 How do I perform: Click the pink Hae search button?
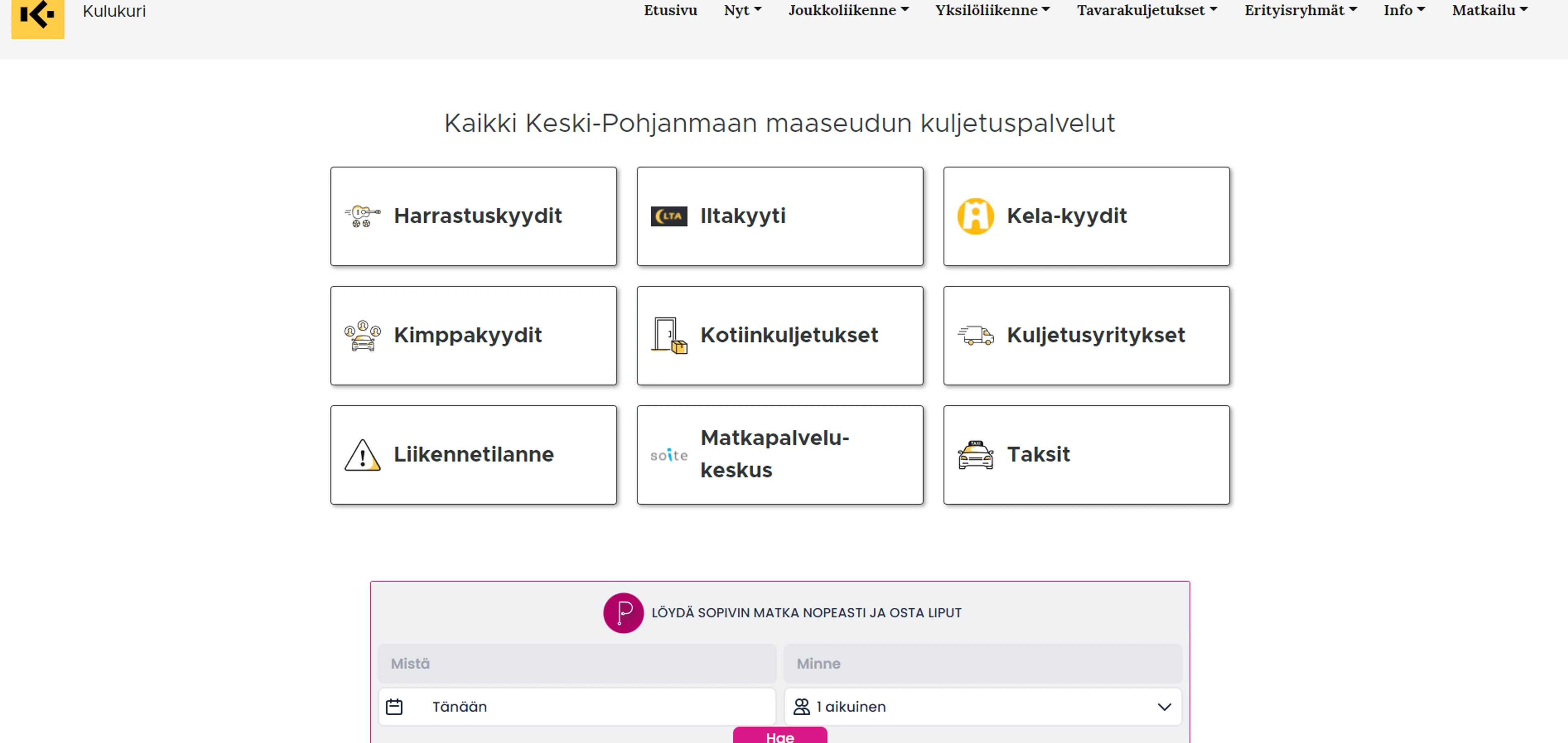(780, 735)
